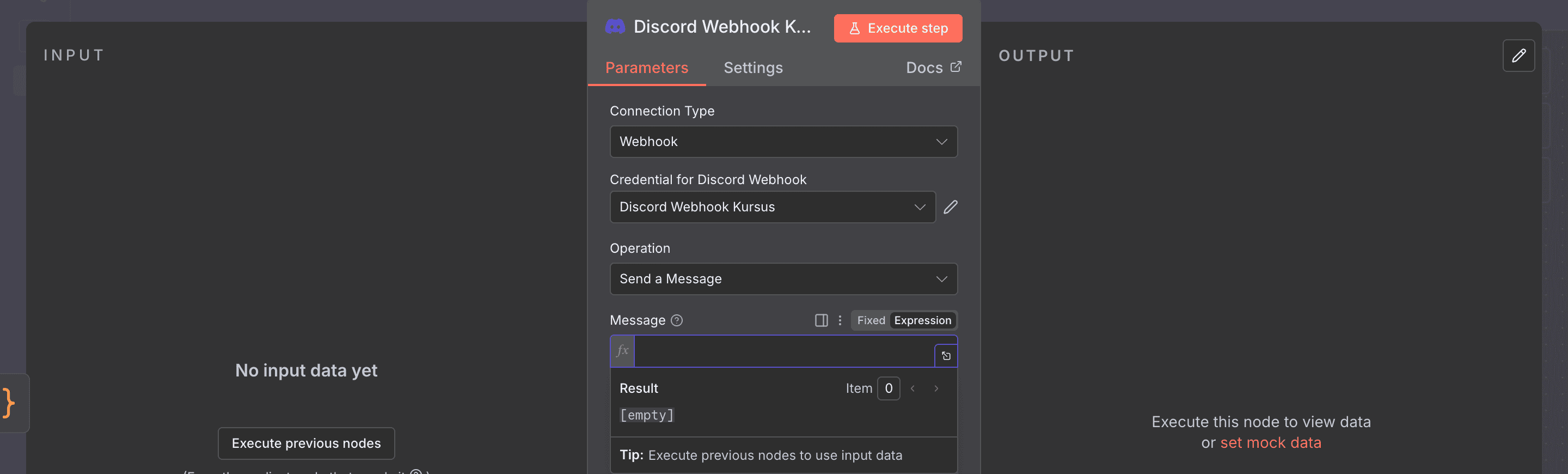1568x474 pixels.
Task: Click into the Message expression input field
Action: [x=784, y=351]
